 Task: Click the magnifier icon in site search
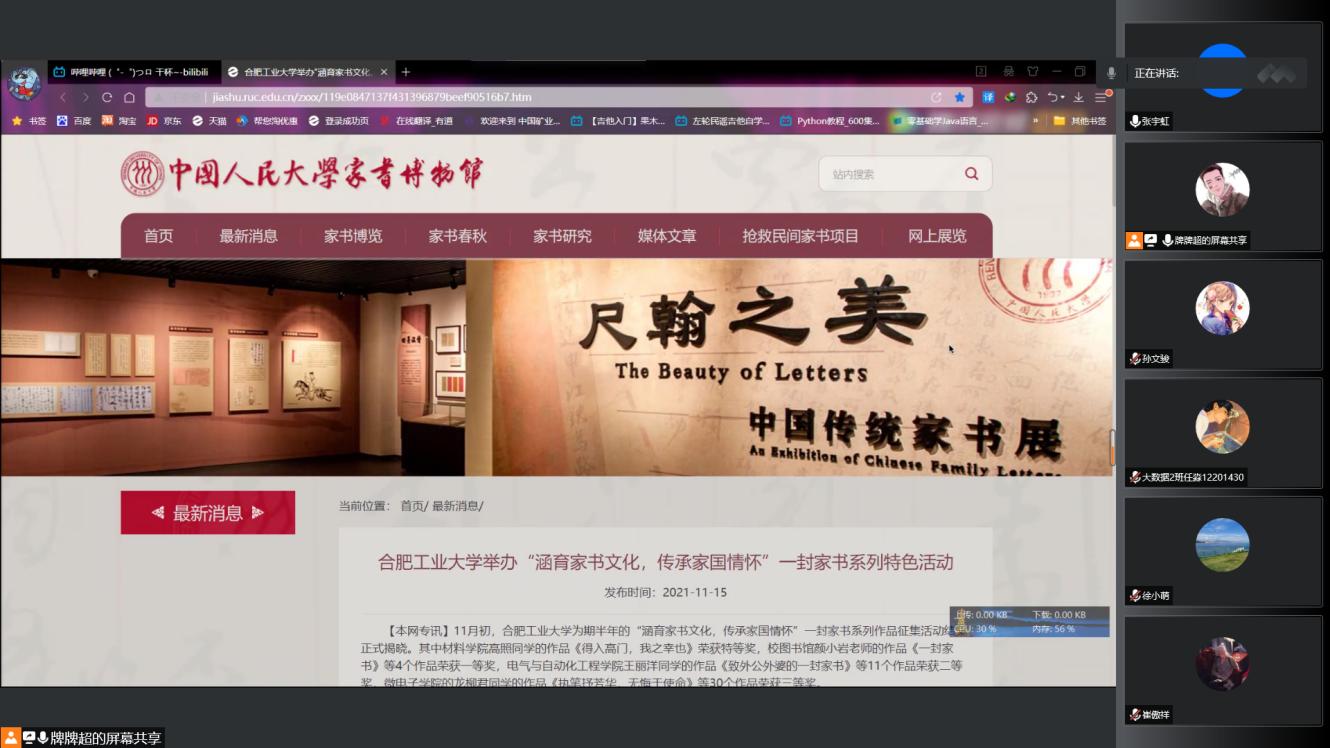pos(971,174)
